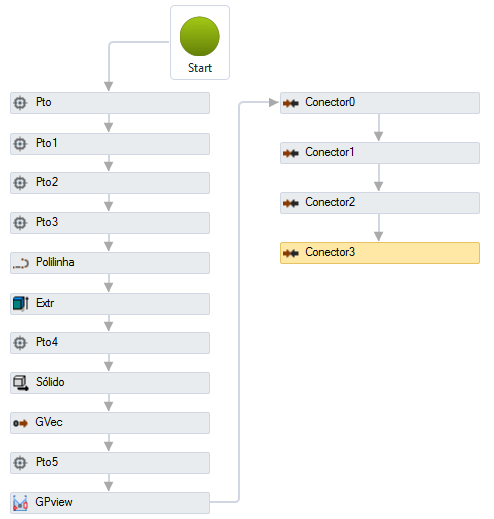The height and width of the screenshot is (519, 494).
Task: Select the Pto3 node label
Action: click(47, 222)
